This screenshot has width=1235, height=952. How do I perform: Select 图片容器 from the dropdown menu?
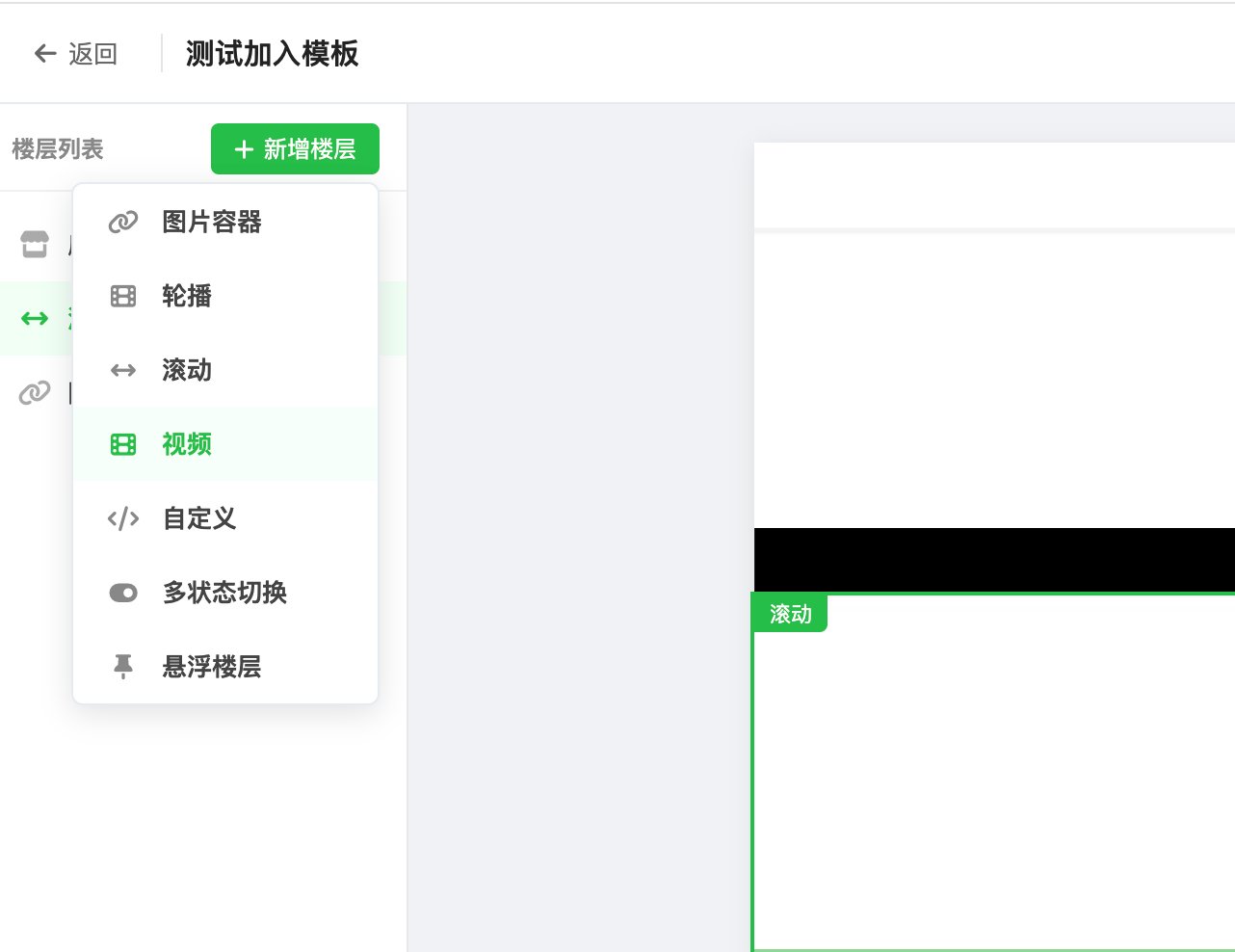tap(225, 222)
